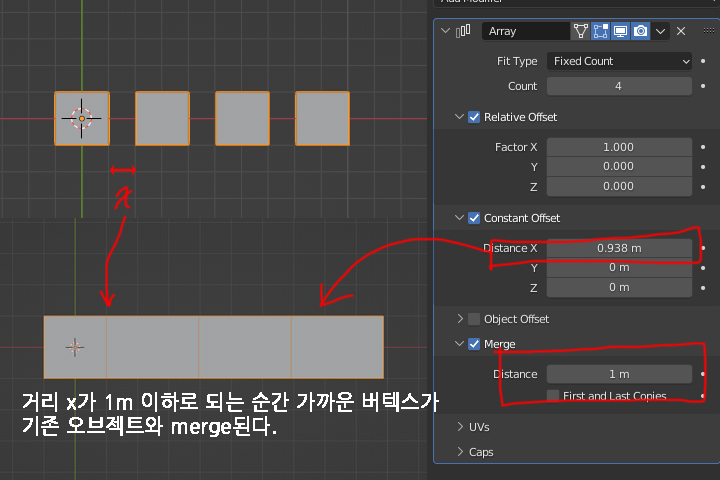Image resolution: width=720 pixels, height=480 pixels.
Task: Expand the Caps section
Action: [460, 452]
